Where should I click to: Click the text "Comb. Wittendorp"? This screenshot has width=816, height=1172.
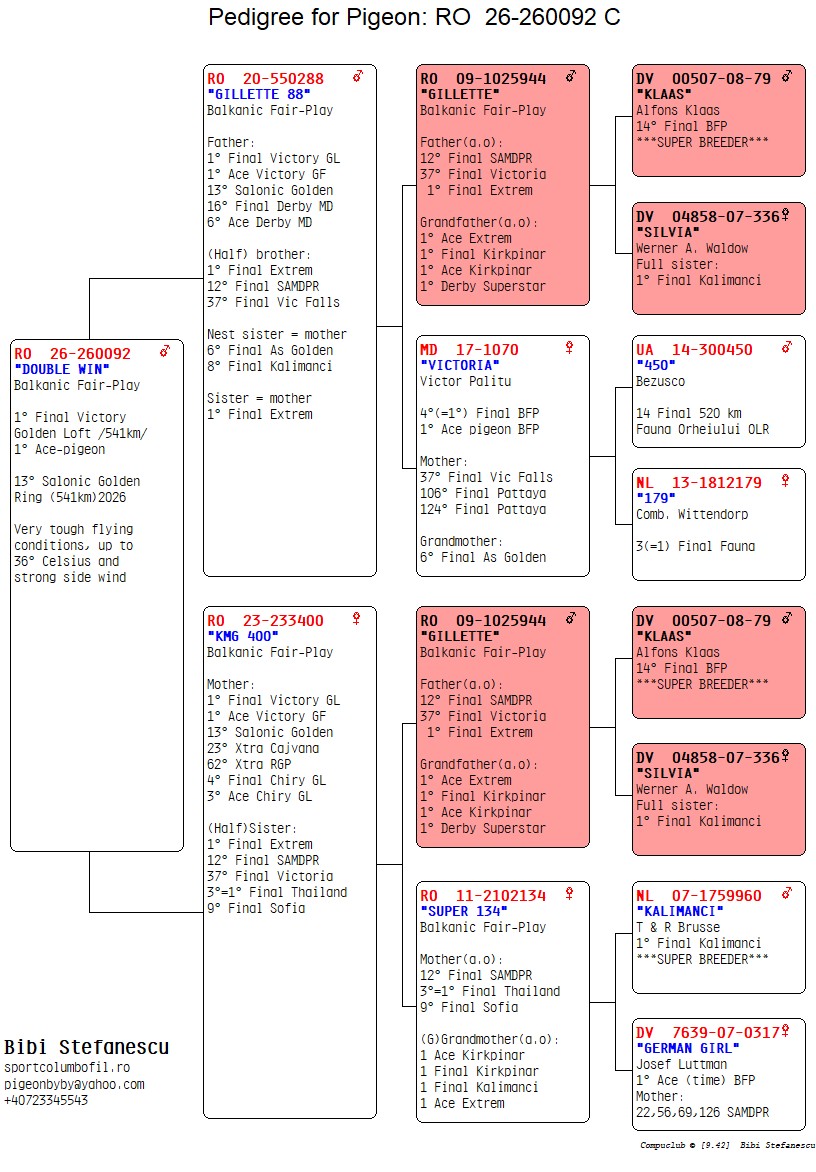coord(692,514)
